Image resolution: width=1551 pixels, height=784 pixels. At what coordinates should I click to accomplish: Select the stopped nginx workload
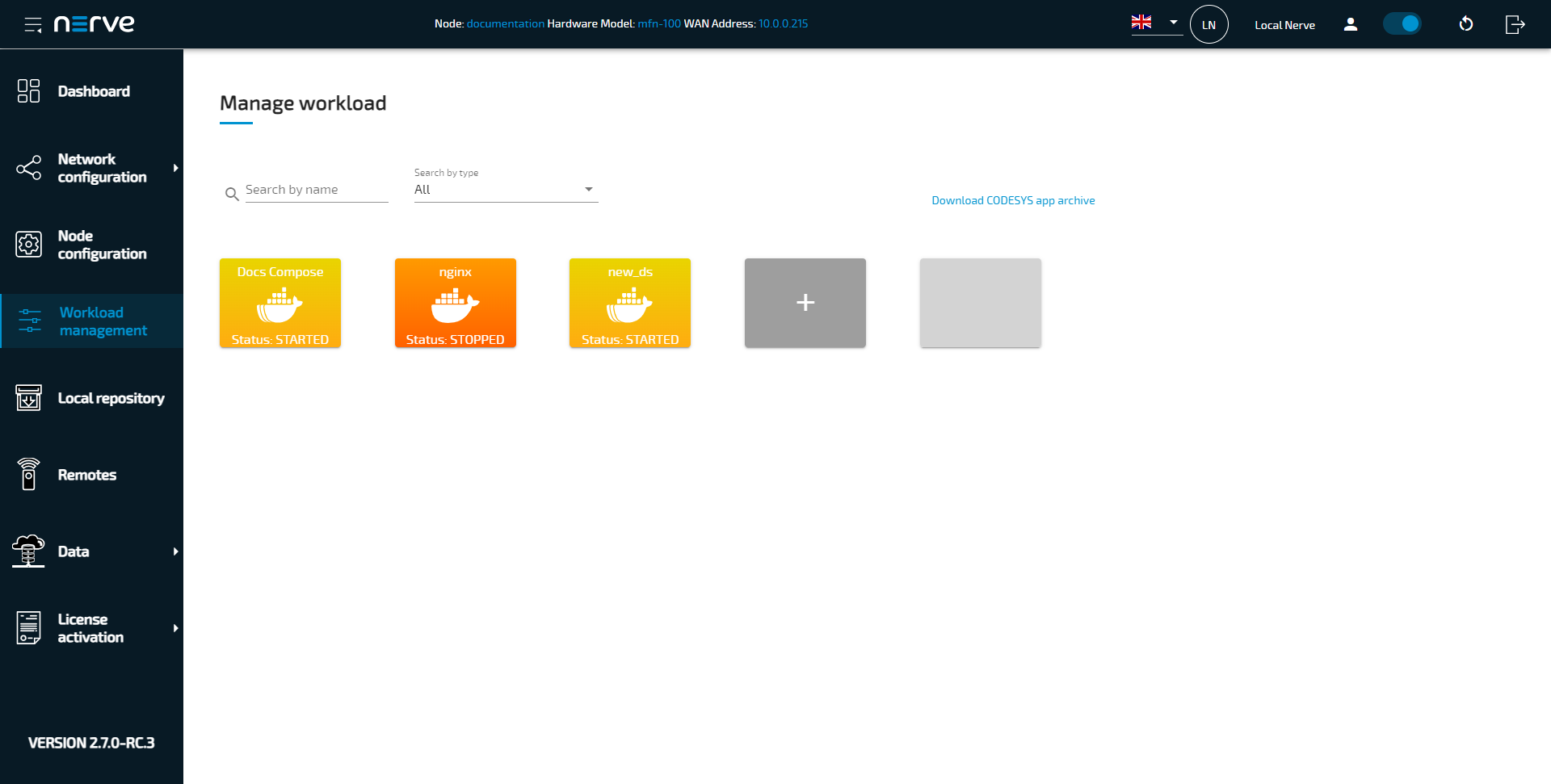(x=455, y=303)
